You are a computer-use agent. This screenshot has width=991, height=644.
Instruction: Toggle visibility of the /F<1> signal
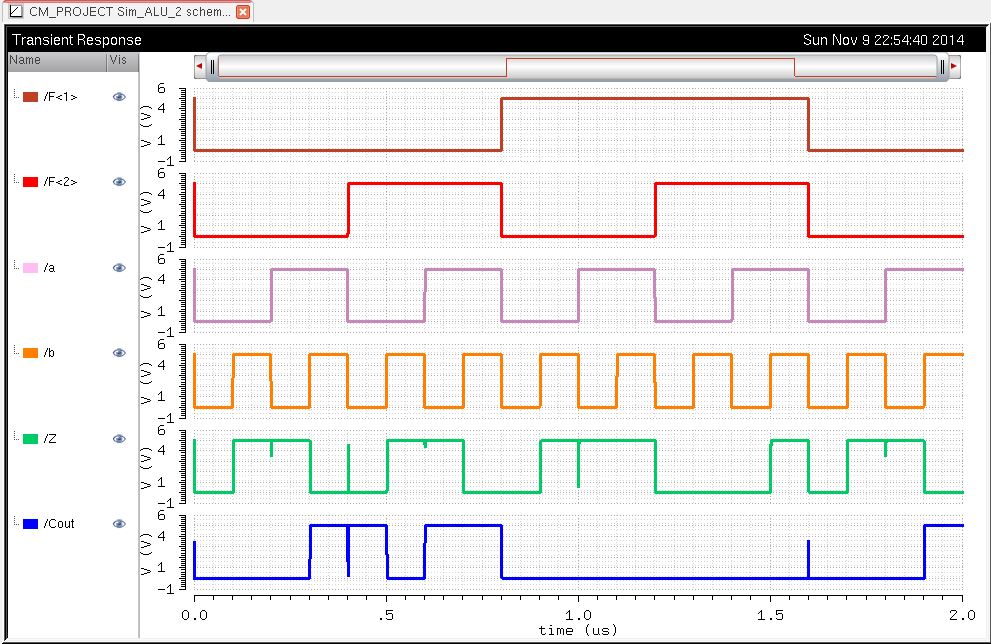click(119, 97)
